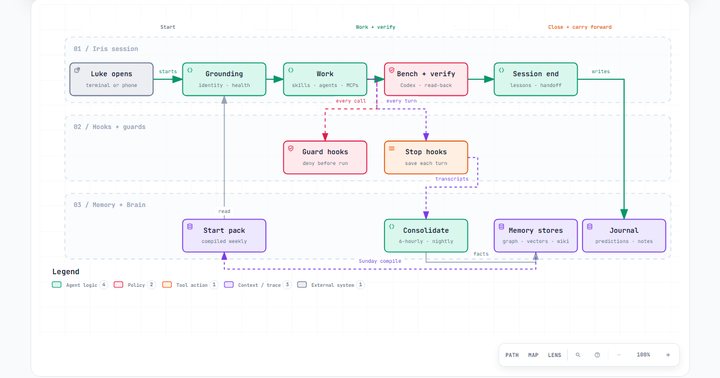Screen dimensions: 720x378
Task: Click the '02 / Hooks + guards' lane label
Action: [x=109, y=127]
